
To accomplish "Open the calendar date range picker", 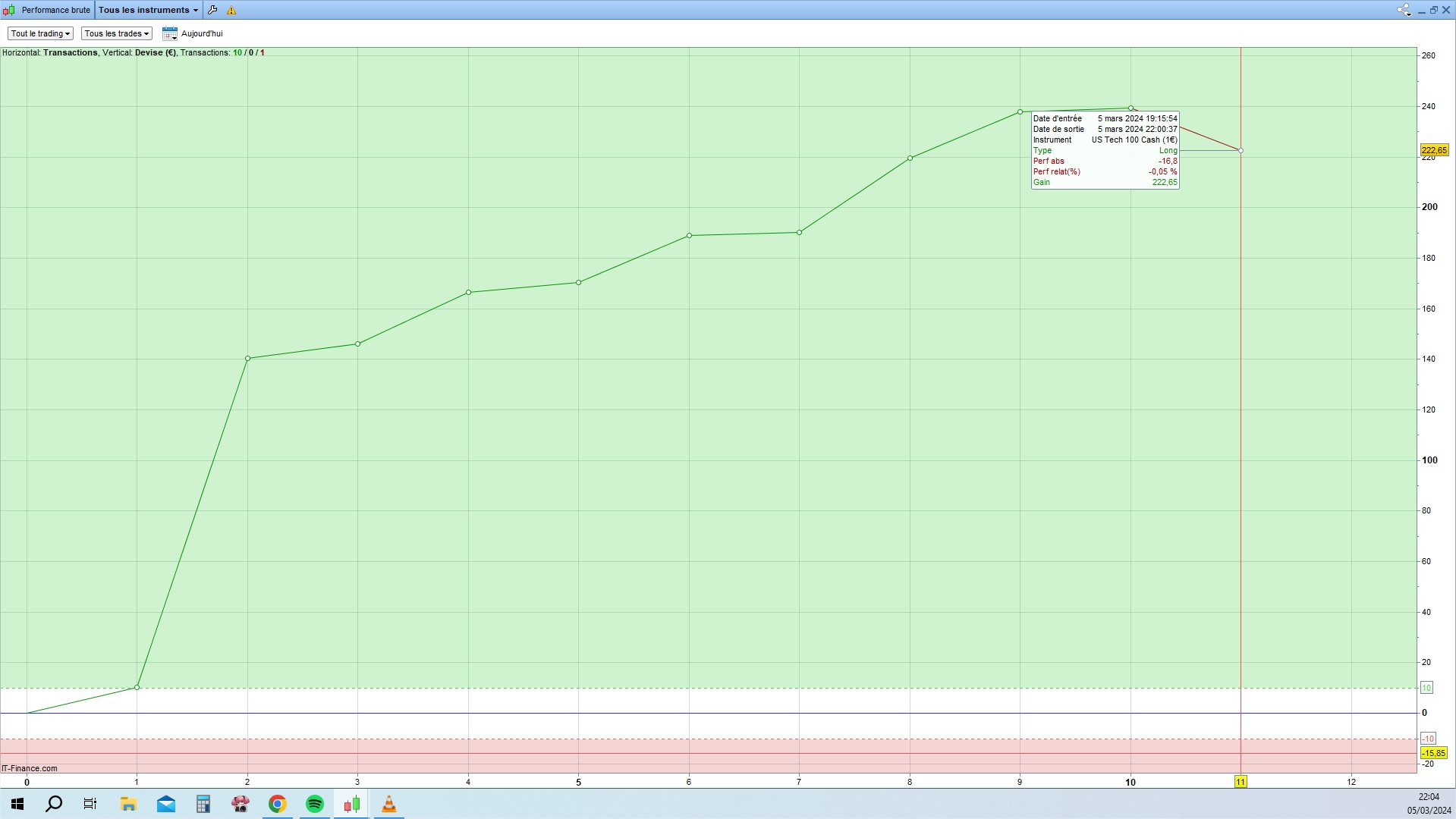I will [x=169, y=33].
